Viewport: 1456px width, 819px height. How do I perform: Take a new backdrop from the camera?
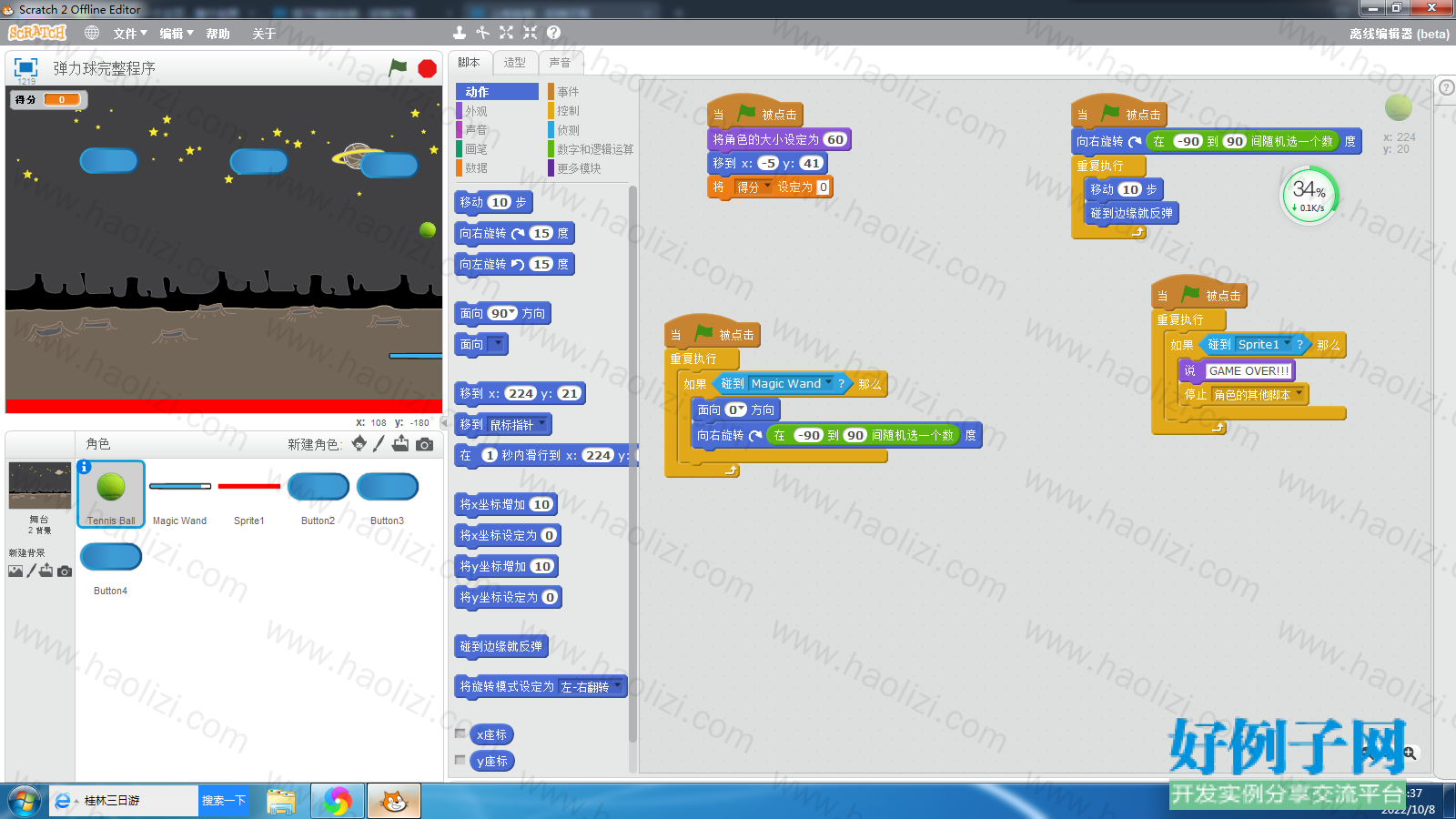point(65,571)
